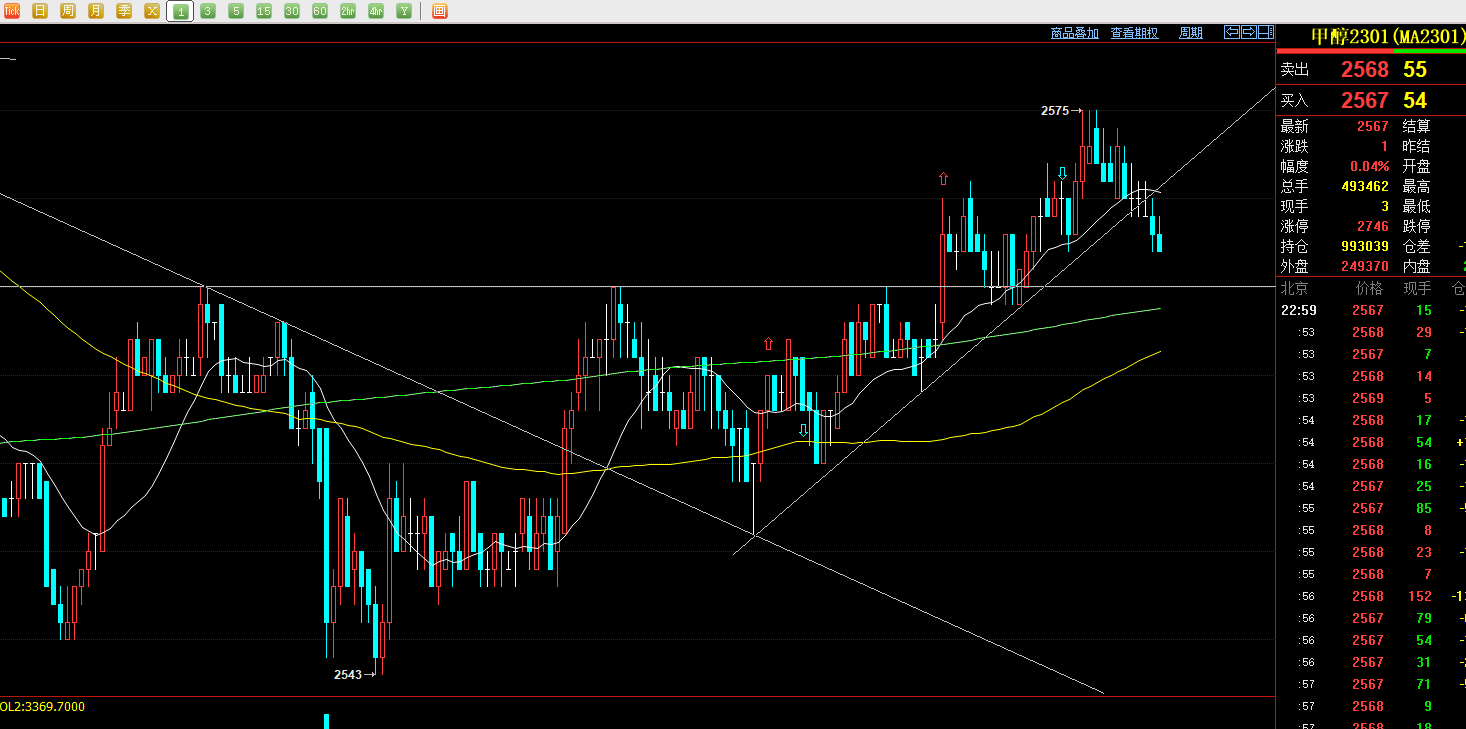Image resolution: width=1466 pixels, height=729 pixels.
Task: Open 商品叠加 overlay link
Action: 1075,33
